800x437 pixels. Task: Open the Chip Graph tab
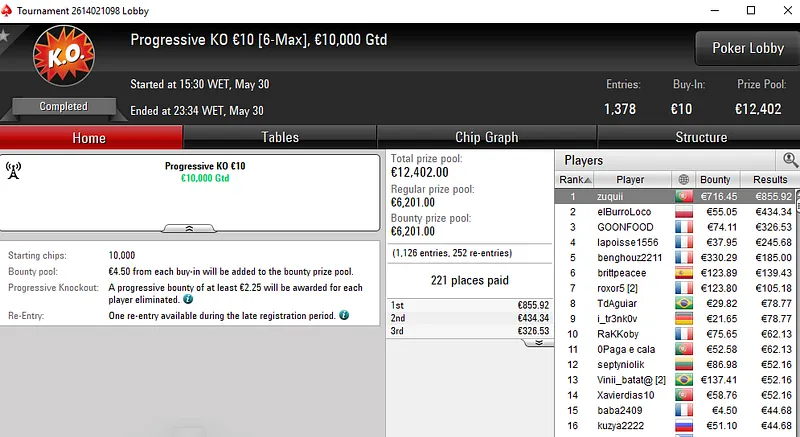[x=487, y=137]
